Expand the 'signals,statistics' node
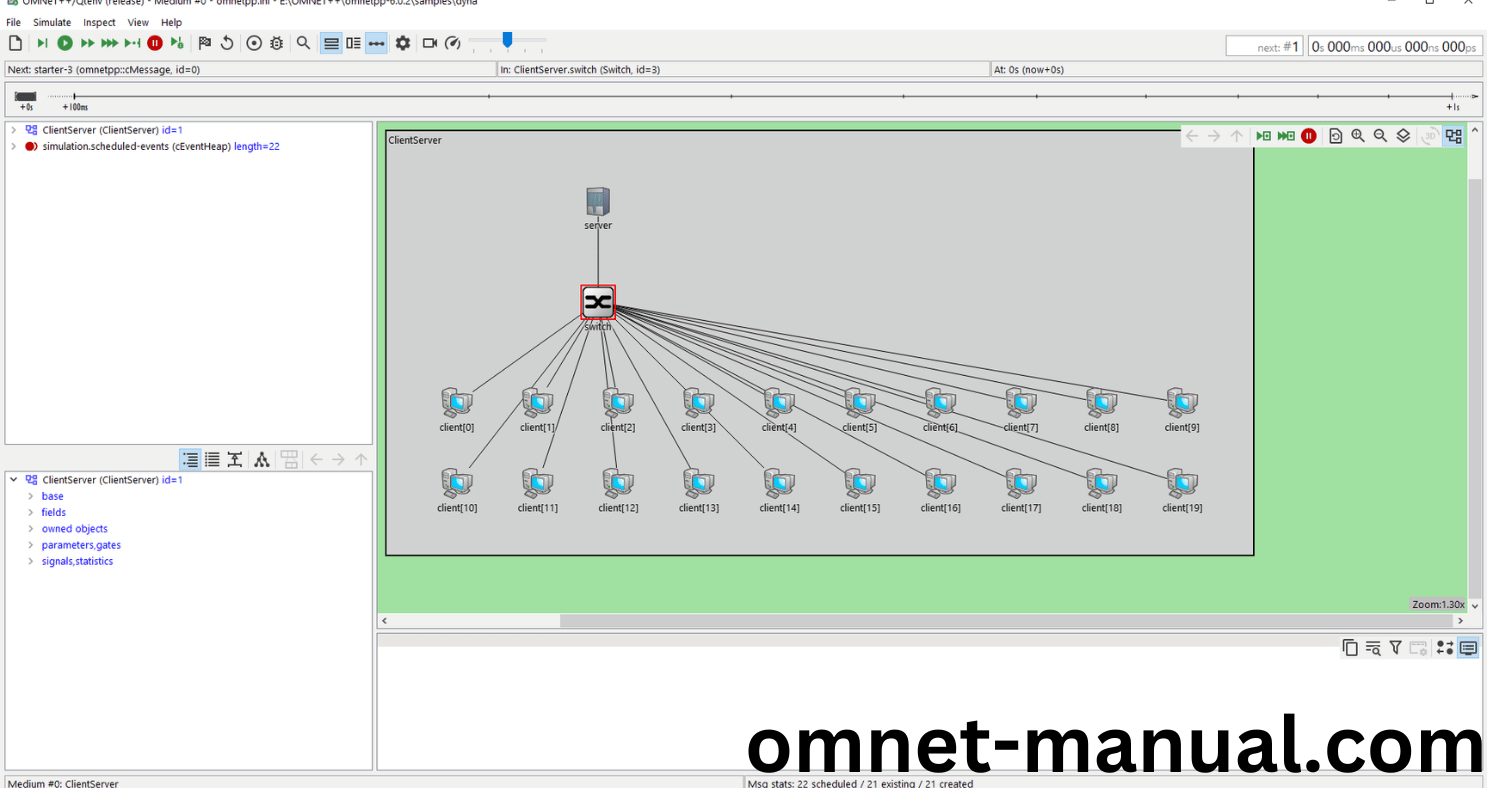Viewport: 1487px width, 788px height. tap(30, 561)
